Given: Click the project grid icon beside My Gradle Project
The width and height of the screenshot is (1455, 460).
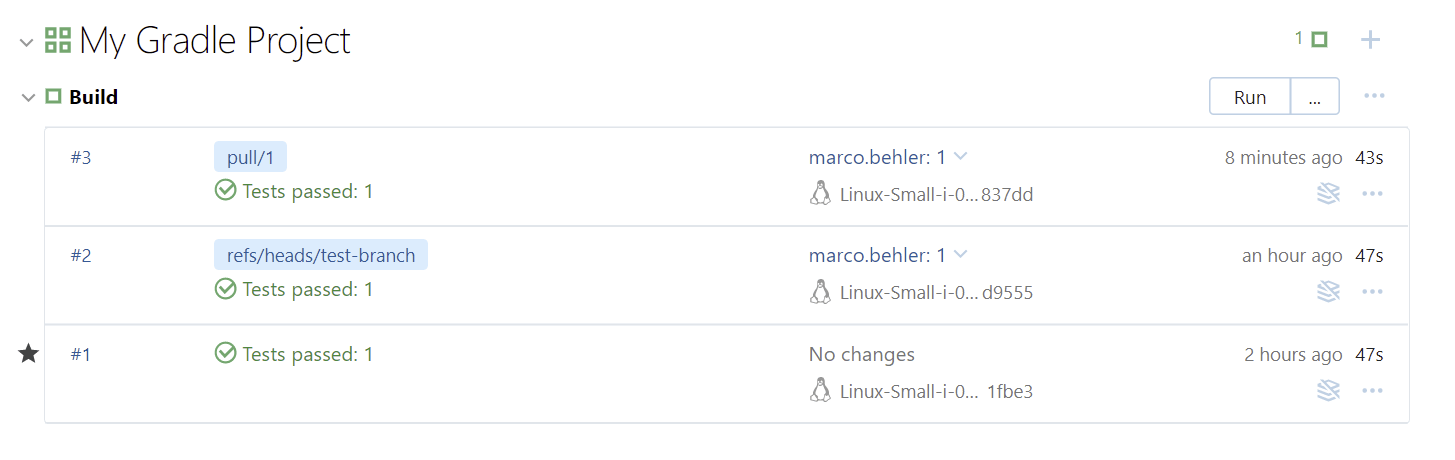Looking at the screenshot, I should (x=58, y=41).
